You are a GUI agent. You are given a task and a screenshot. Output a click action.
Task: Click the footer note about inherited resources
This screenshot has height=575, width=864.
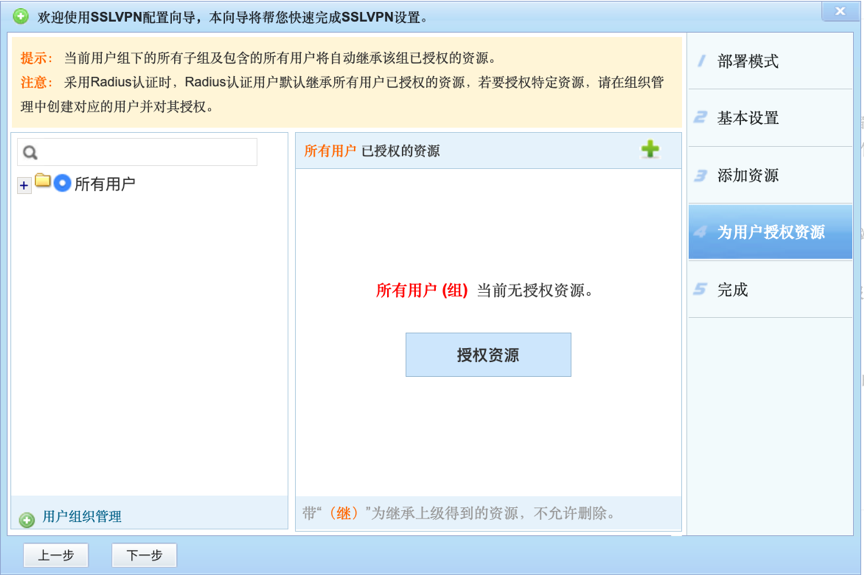point(458,513)
